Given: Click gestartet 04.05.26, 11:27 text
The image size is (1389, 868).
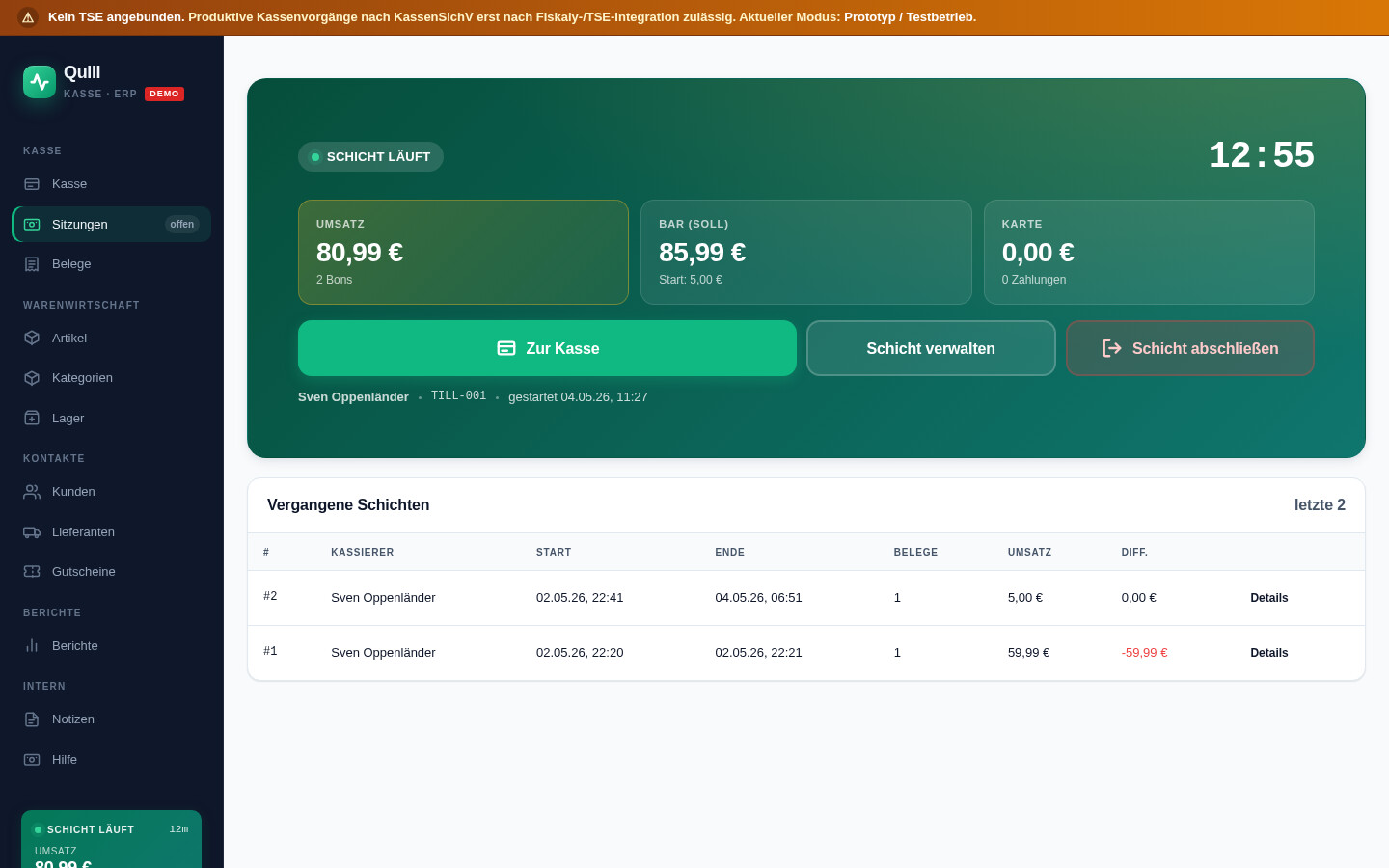Looking at the screenshot, I should [578, 397].
